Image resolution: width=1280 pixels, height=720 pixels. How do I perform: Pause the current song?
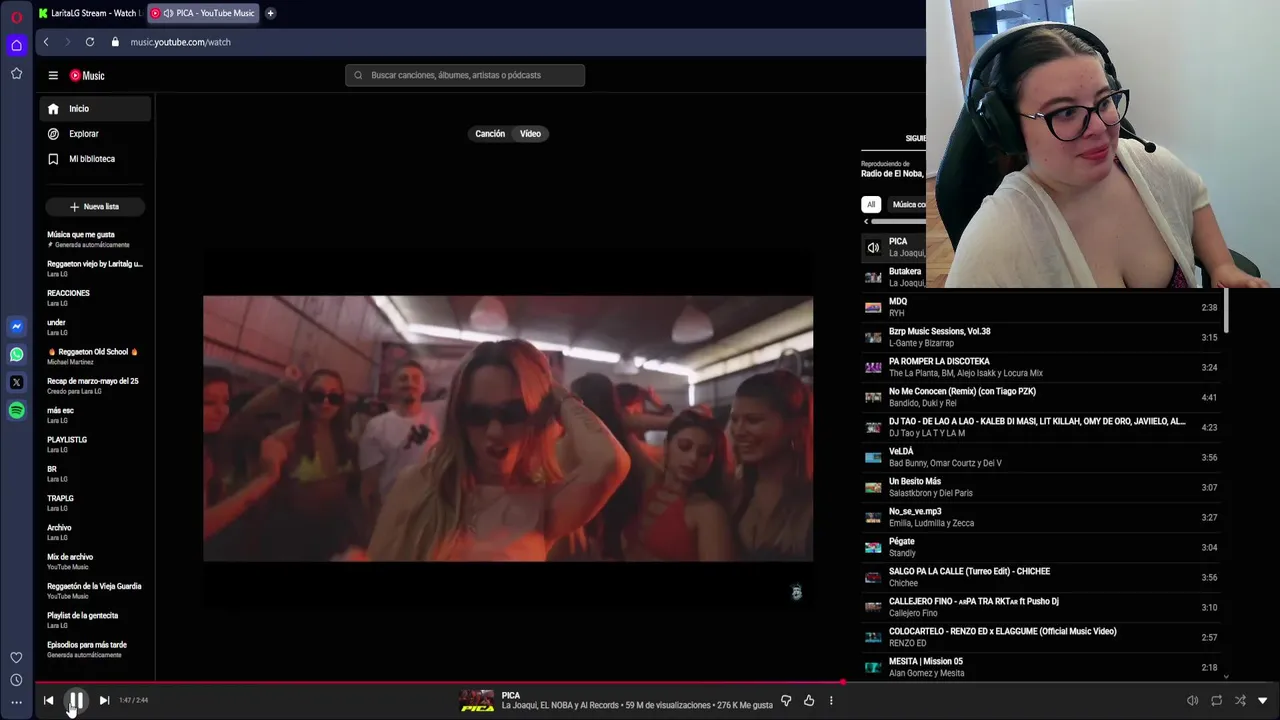click(76, 700)
